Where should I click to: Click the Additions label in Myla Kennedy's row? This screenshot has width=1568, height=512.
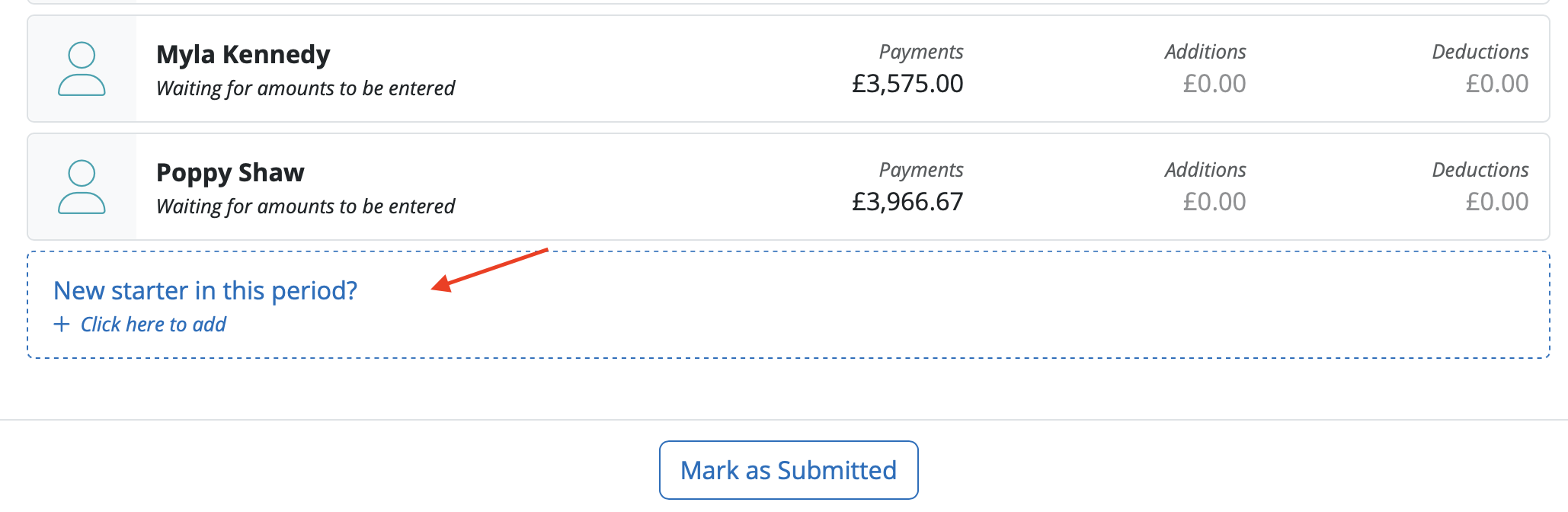click(x=1205, y=51)
